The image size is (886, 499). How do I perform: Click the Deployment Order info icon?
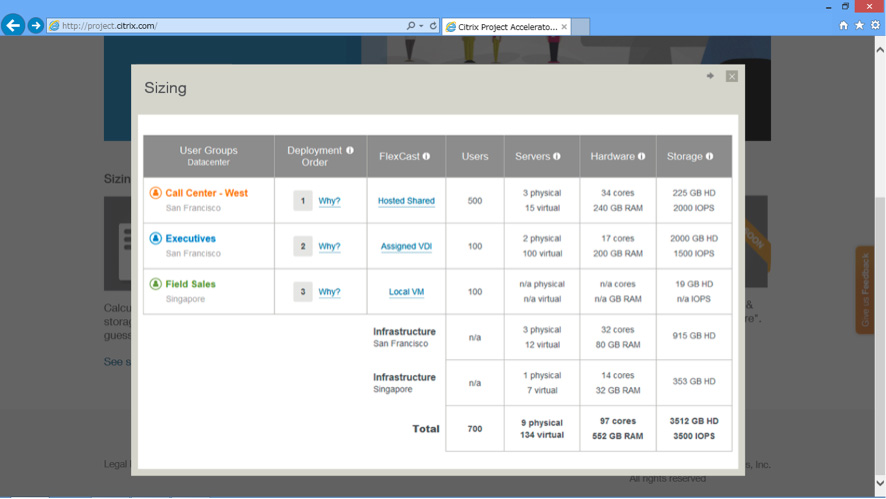click(350, 150)
